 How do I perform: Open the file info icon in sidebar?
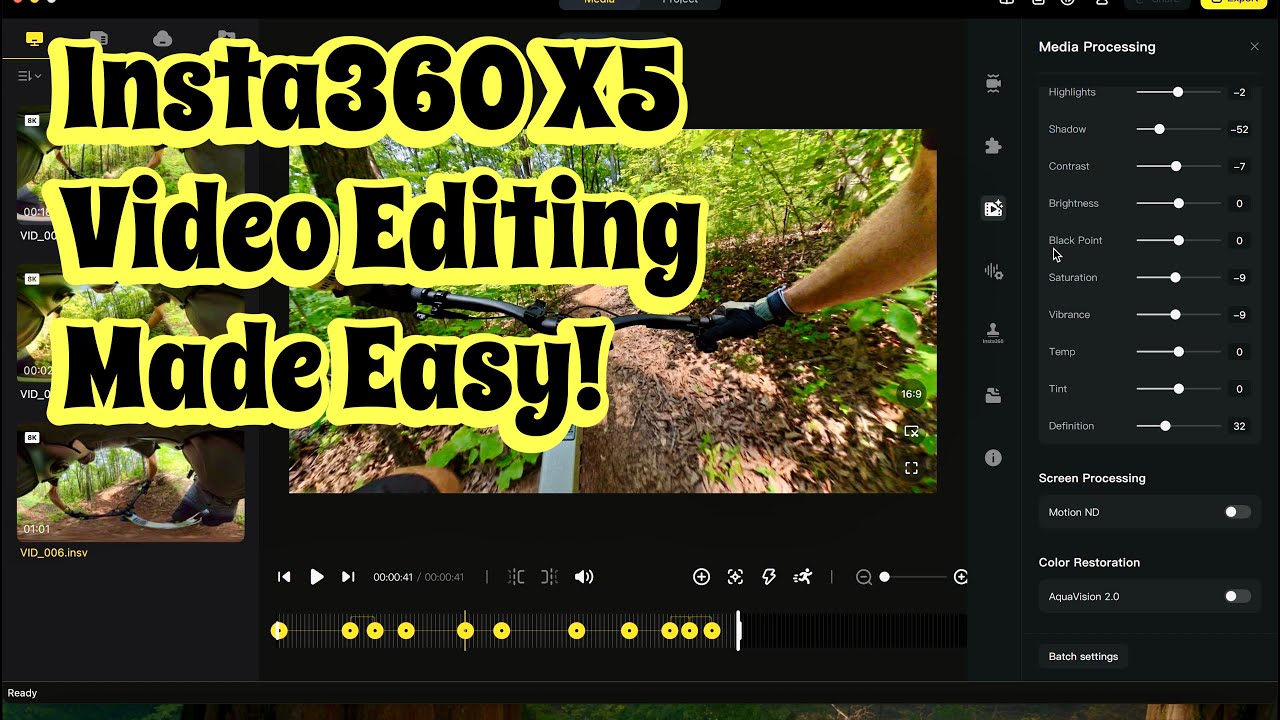[993, 458]
